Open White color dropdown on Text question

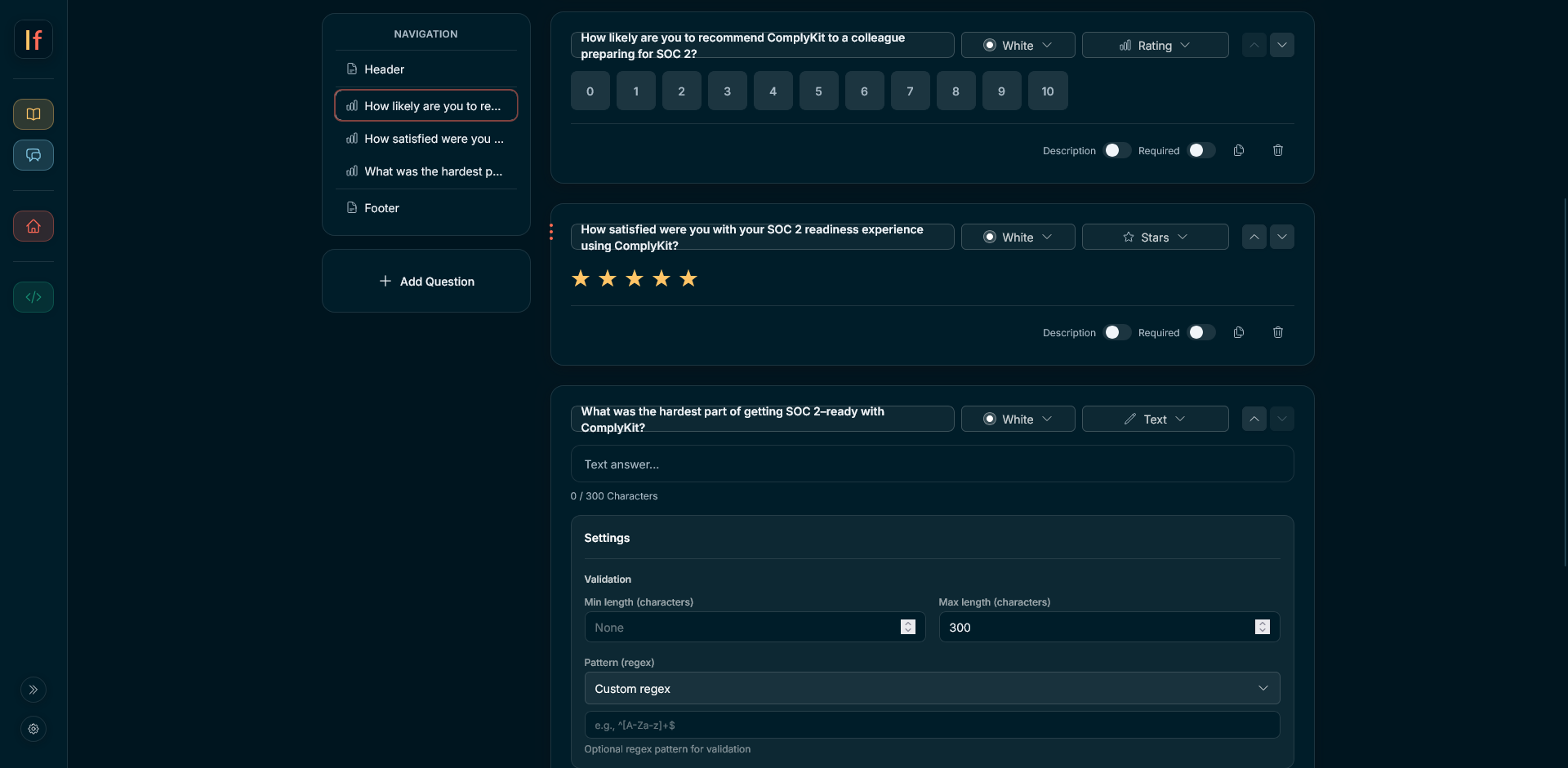click(1018, 419)
